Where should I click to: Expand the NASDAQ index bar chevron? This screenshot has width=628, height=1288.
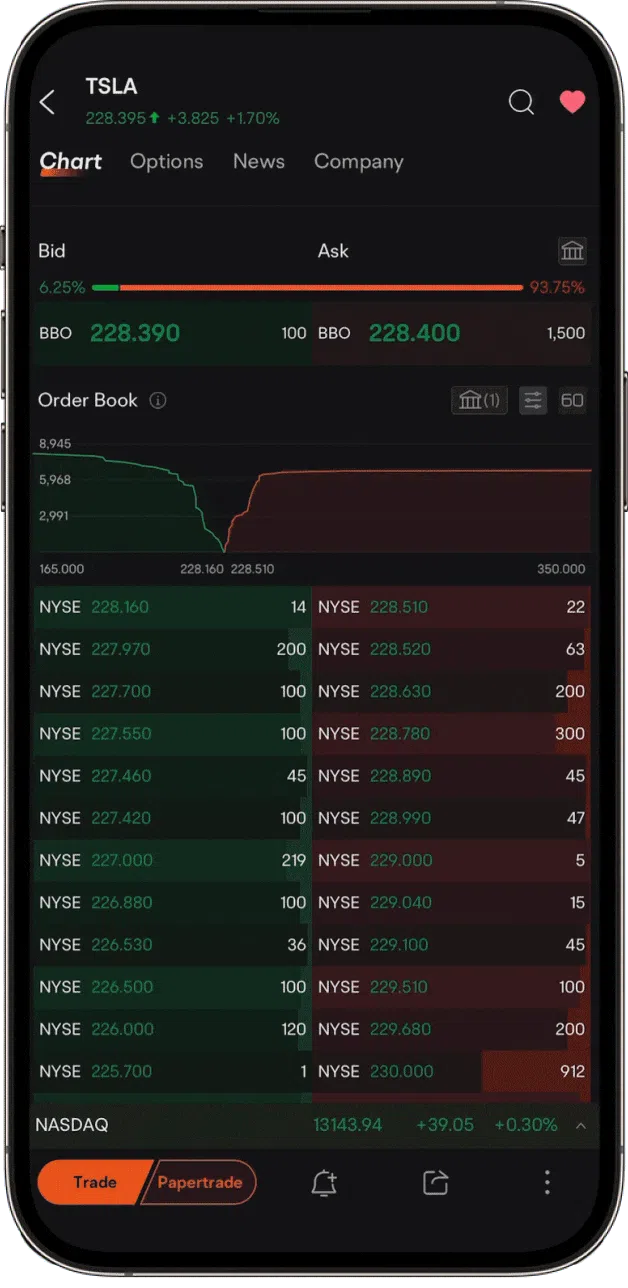click(580, 1126)
